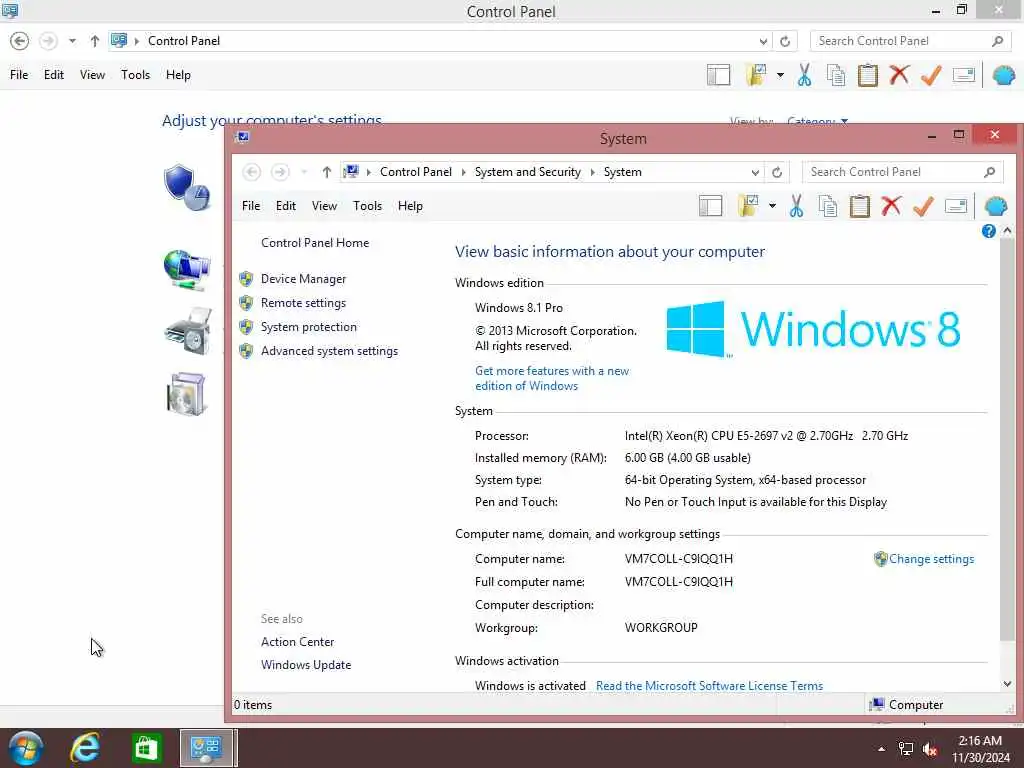Click Paste clipboard icon in Control Panel toolbar
1024x768 pixels.
(x=868, y=75)
